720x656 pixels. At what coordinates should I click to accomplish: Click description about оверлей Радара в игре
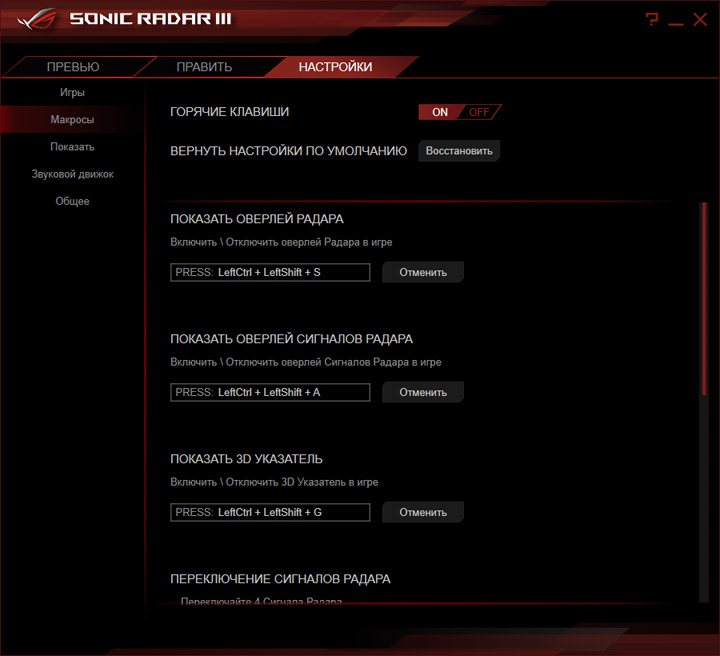click(281, 242)
